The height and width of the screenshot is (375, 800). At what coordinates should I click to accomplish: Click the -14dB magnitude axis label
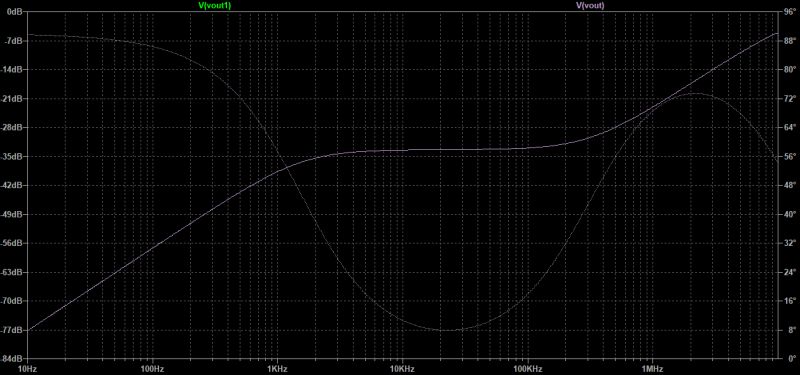coord(12,69)
